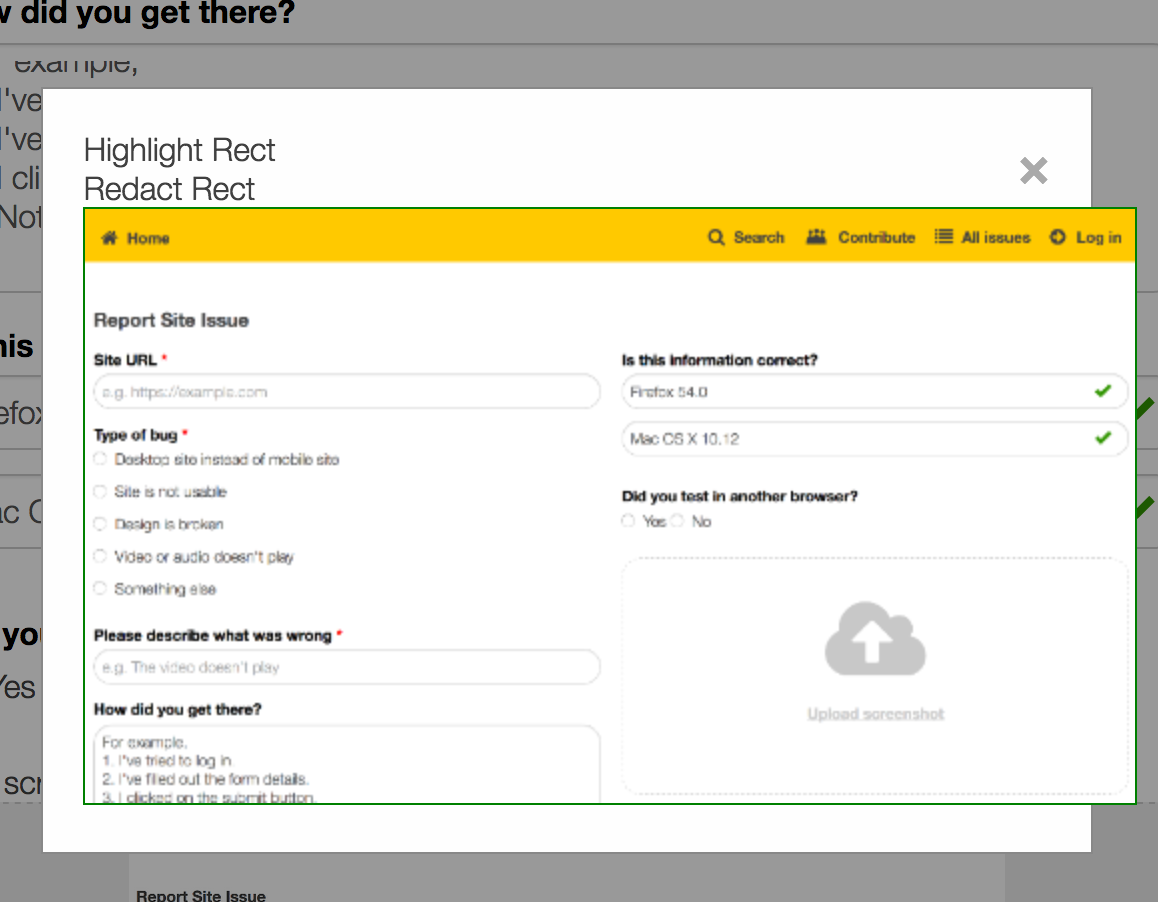This screenshot has width=1158, height=902.
Task: Open Search using the magnifier icon
Action: (716, 237)
